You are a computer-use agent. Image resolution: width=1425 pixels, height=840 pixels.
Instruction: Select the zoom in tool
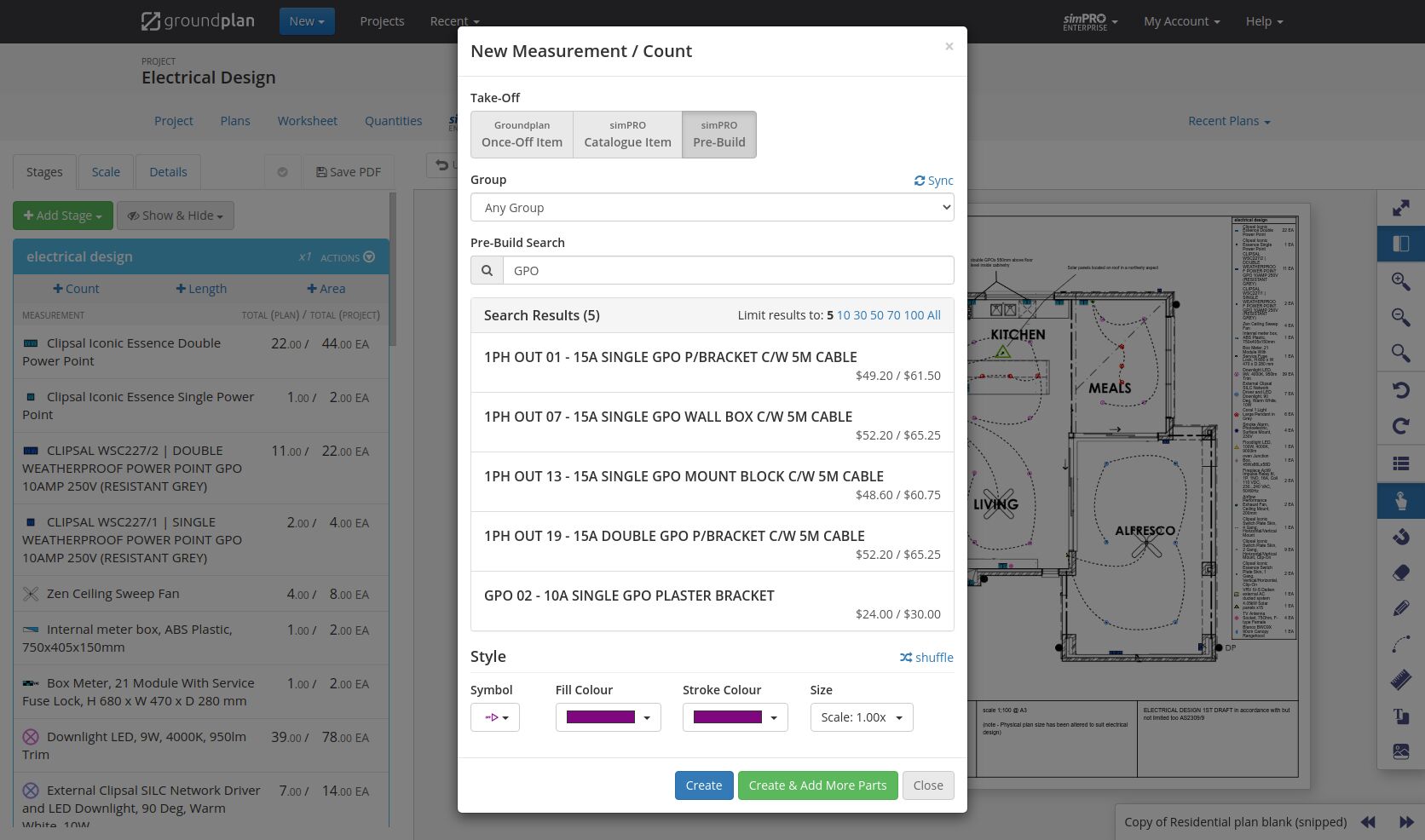pyautogui.click(x=1400, y=282)
